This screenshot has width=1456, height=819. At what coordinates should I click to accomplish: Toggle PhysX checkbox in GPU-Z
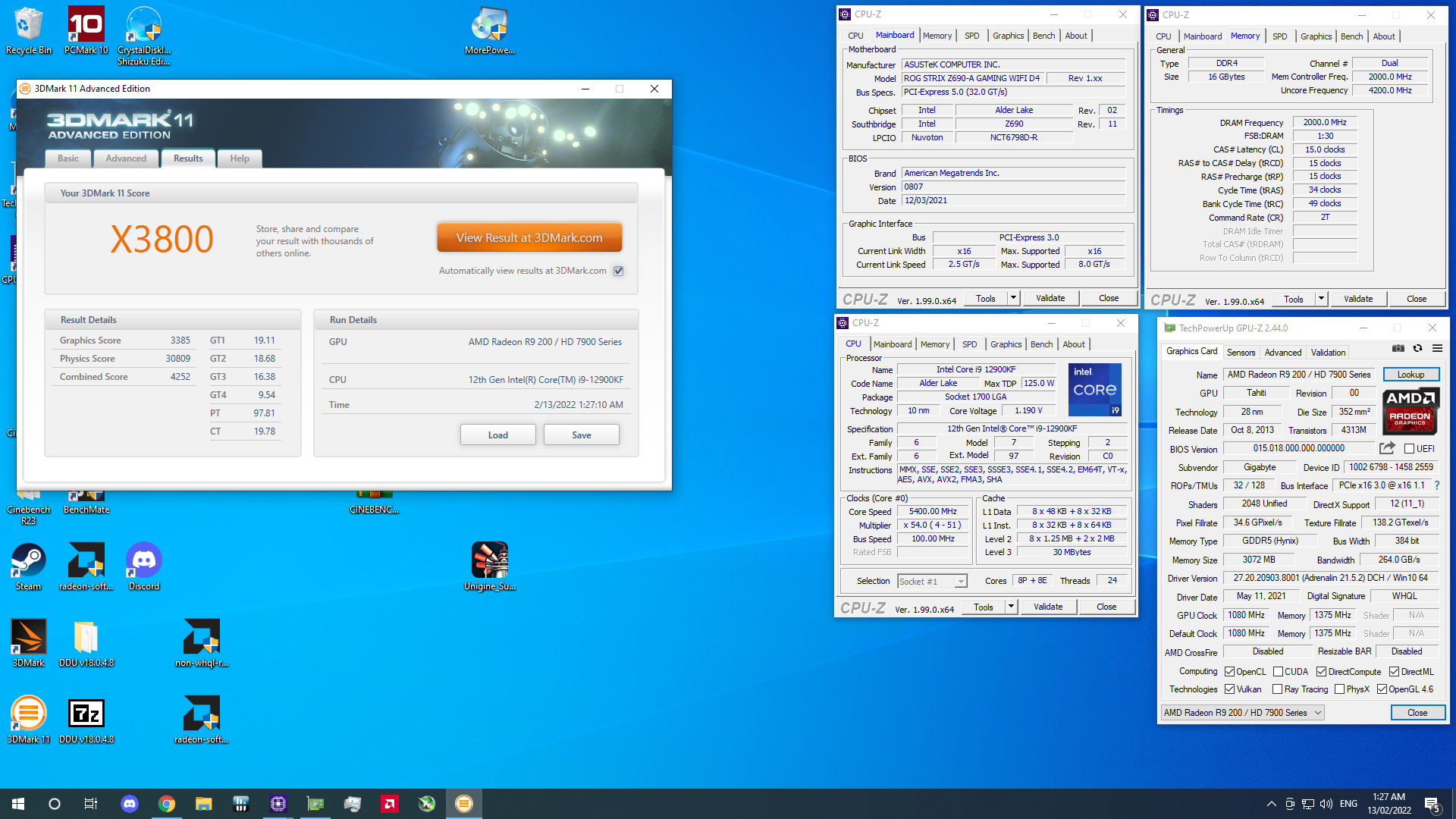1339,689
